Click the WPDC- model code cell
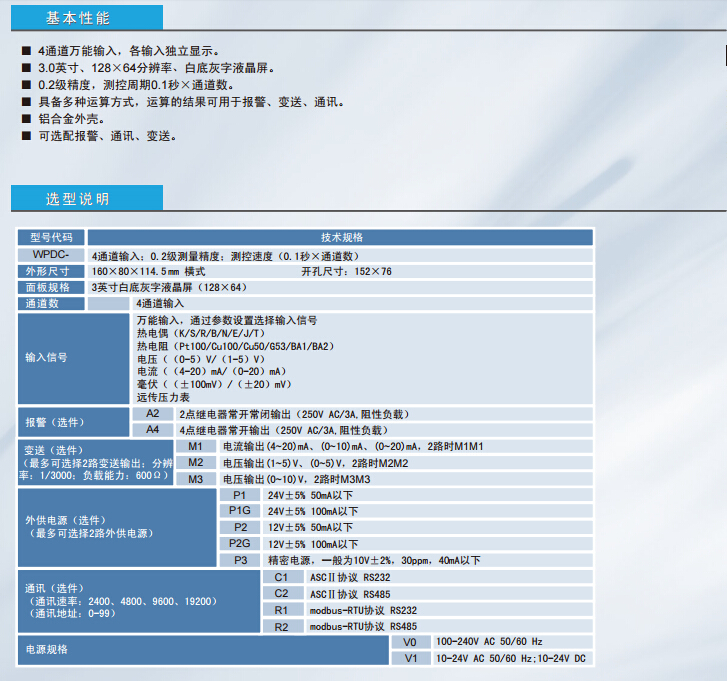This screenshot has width=727, height=681. tap(52, 255)
